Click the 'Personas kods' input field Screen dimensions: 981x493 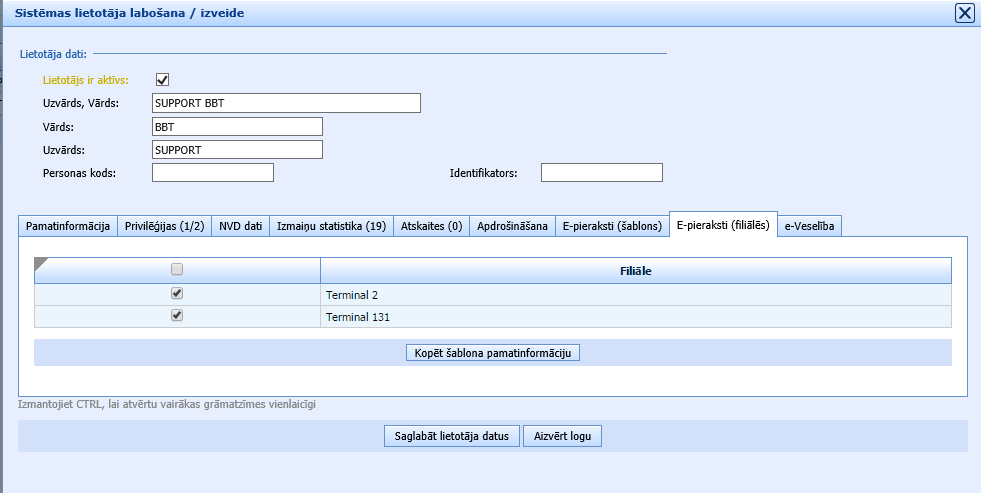pos(212,173)
